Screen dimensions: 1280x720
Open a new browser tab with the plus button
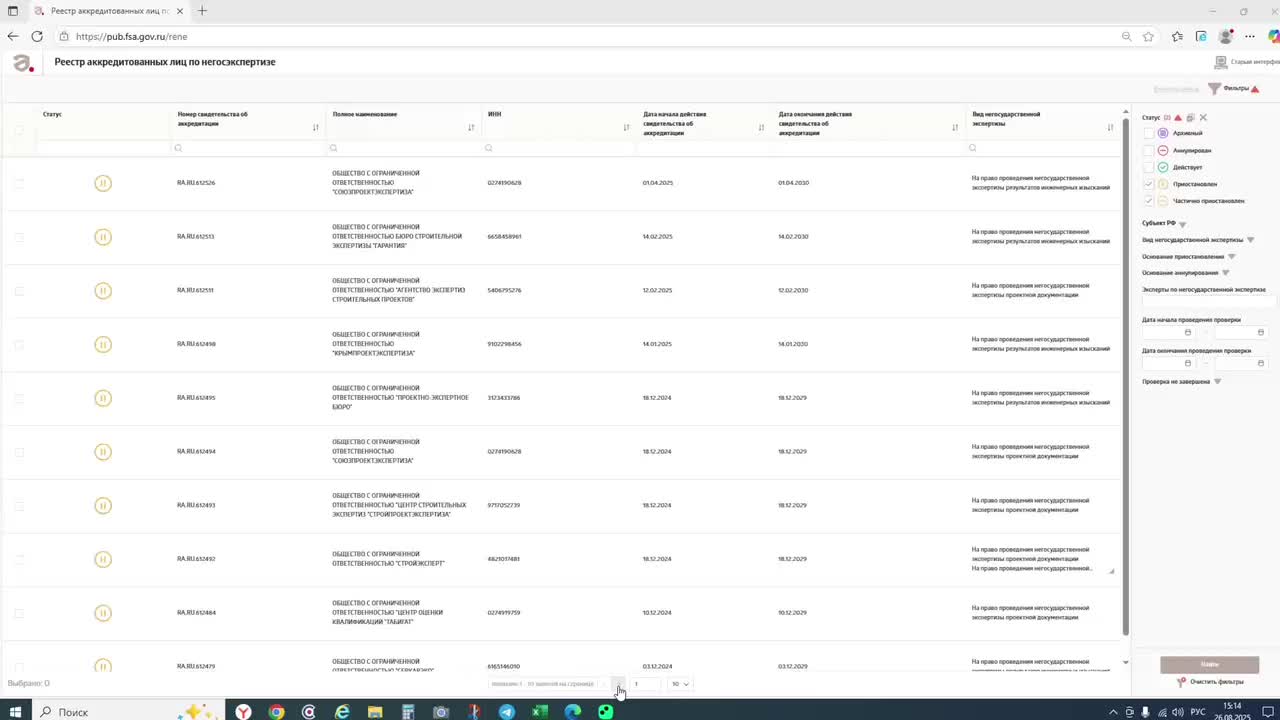pos(202,11)
